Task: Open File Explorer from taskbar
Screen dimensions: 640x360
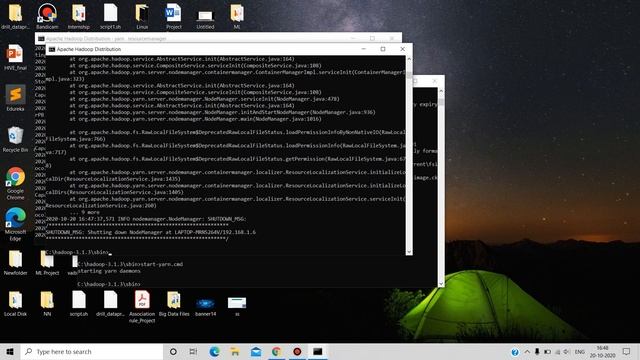Action: point(235,351)
